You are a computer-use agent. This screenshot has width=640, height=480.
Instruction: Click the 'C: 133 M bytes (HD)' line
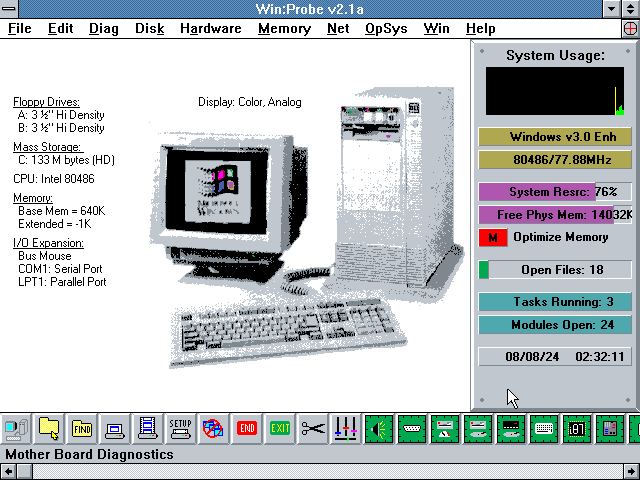tap(66, 160)
